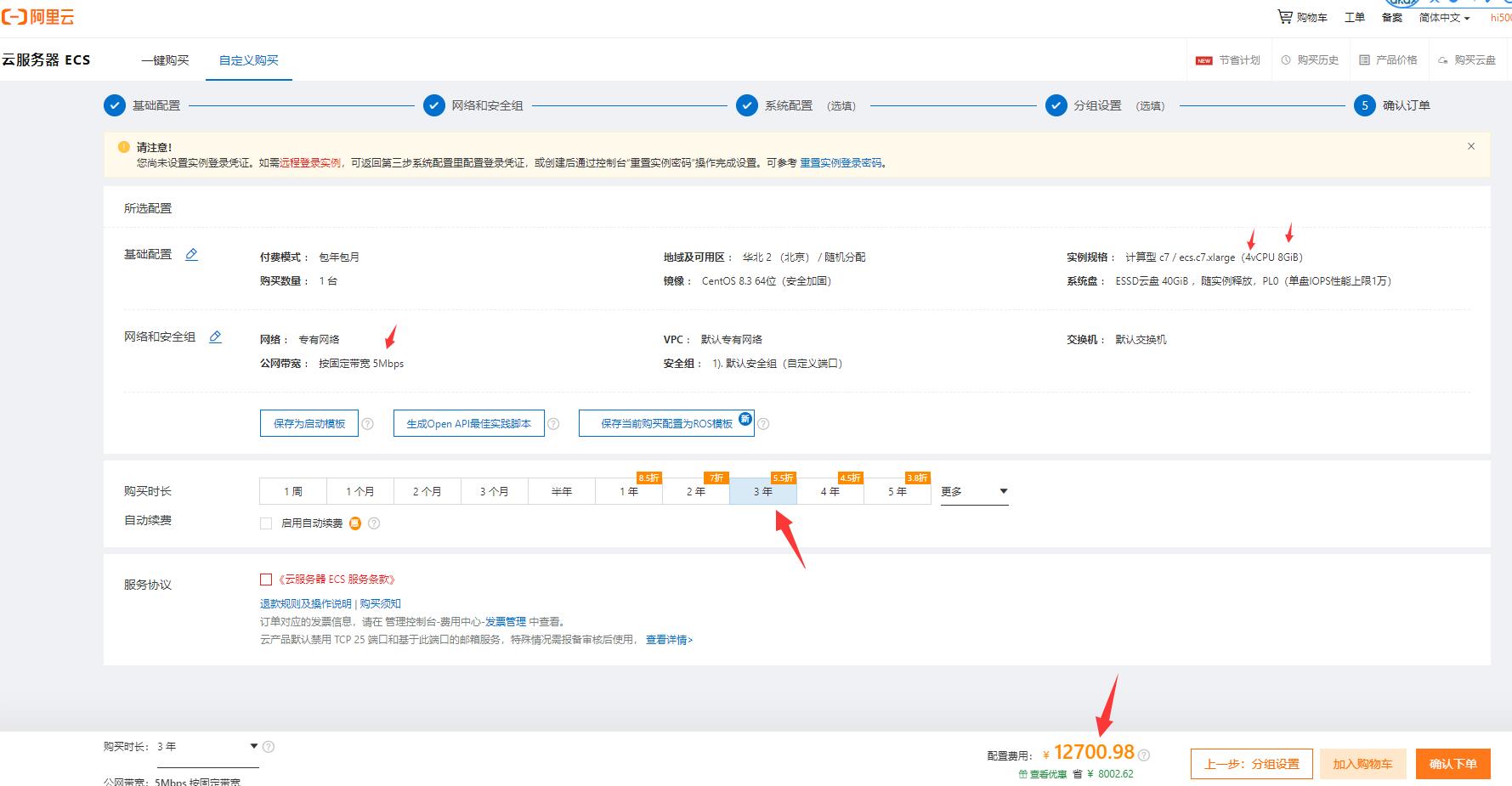Open 备案 in the top bar
Viewport: 1512px width, 786px height.
coord(1392,17)
